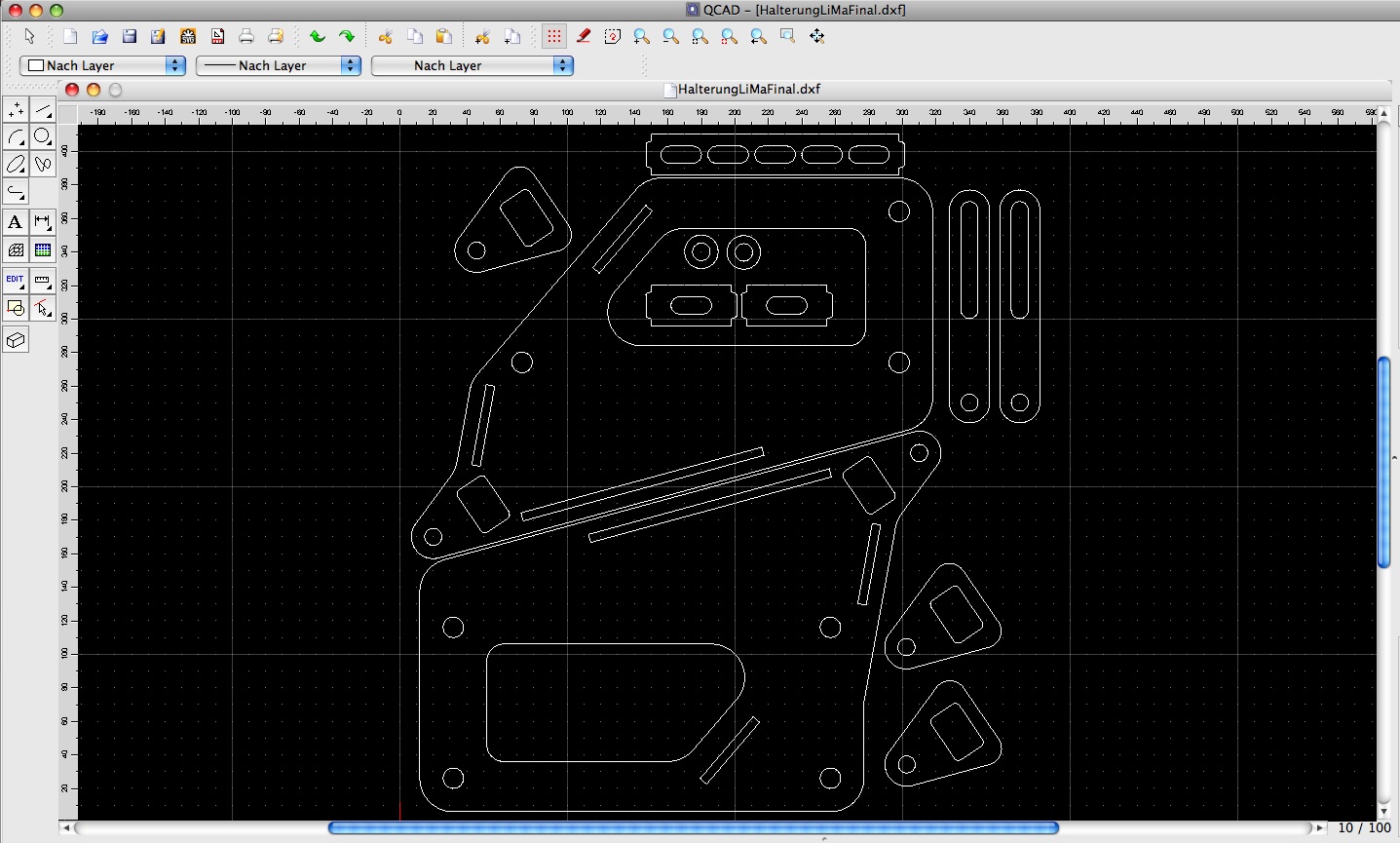Screen dimensions: 1400x843
Task: Click the right horizontal scroll arrow
Action: 1320,828
